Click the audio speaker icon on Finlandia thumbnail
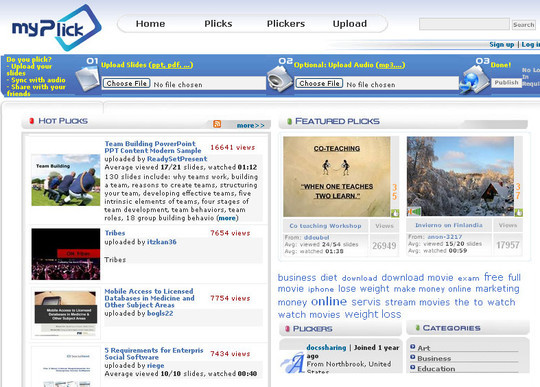Screen dimensions: 540x387 [x=414, y=211]
